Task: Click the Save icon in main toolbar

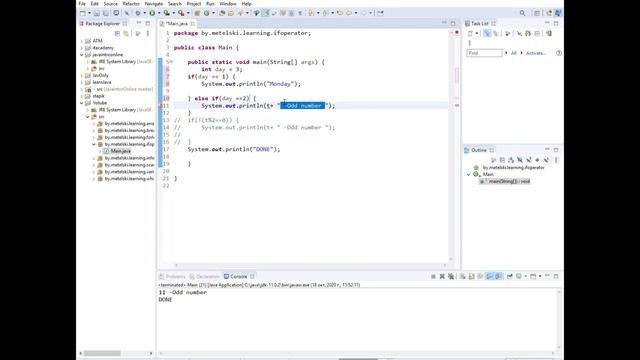Action: click(97, 13)
